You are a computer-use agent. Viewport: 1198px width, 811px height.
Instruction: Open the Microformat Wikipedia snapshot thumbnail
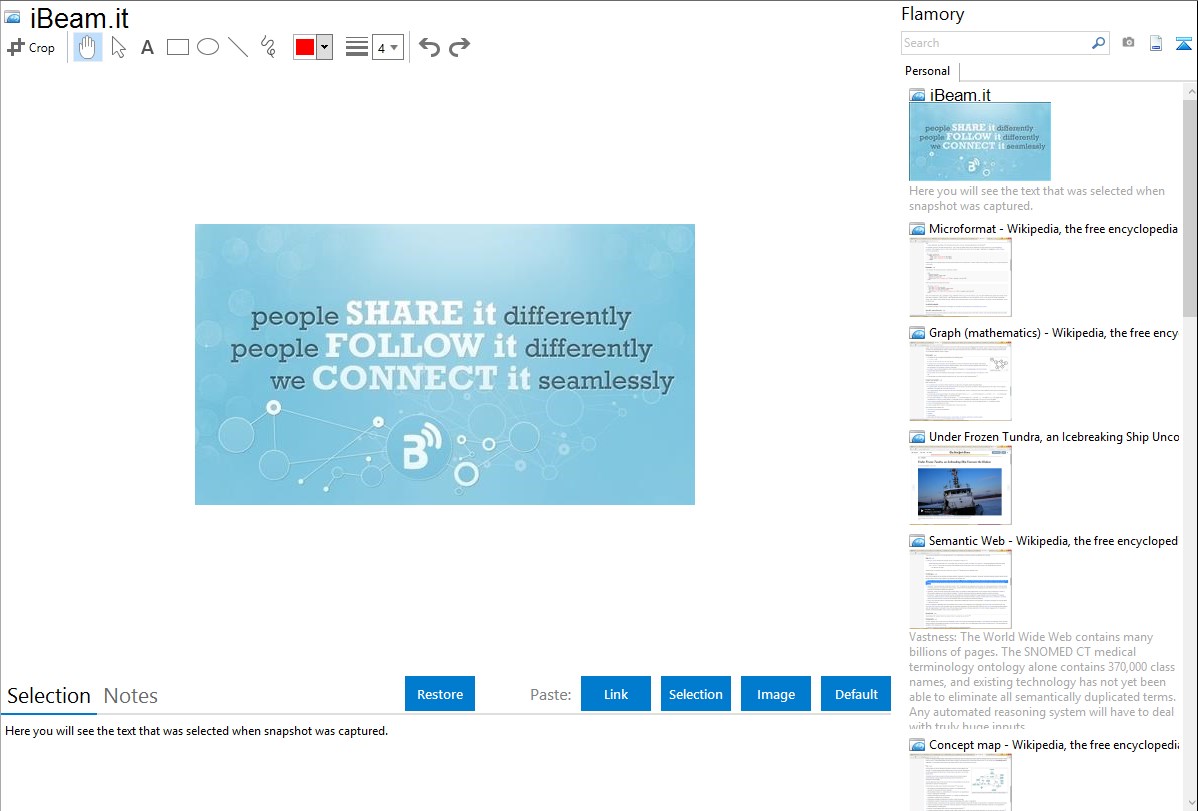point(960,277)
